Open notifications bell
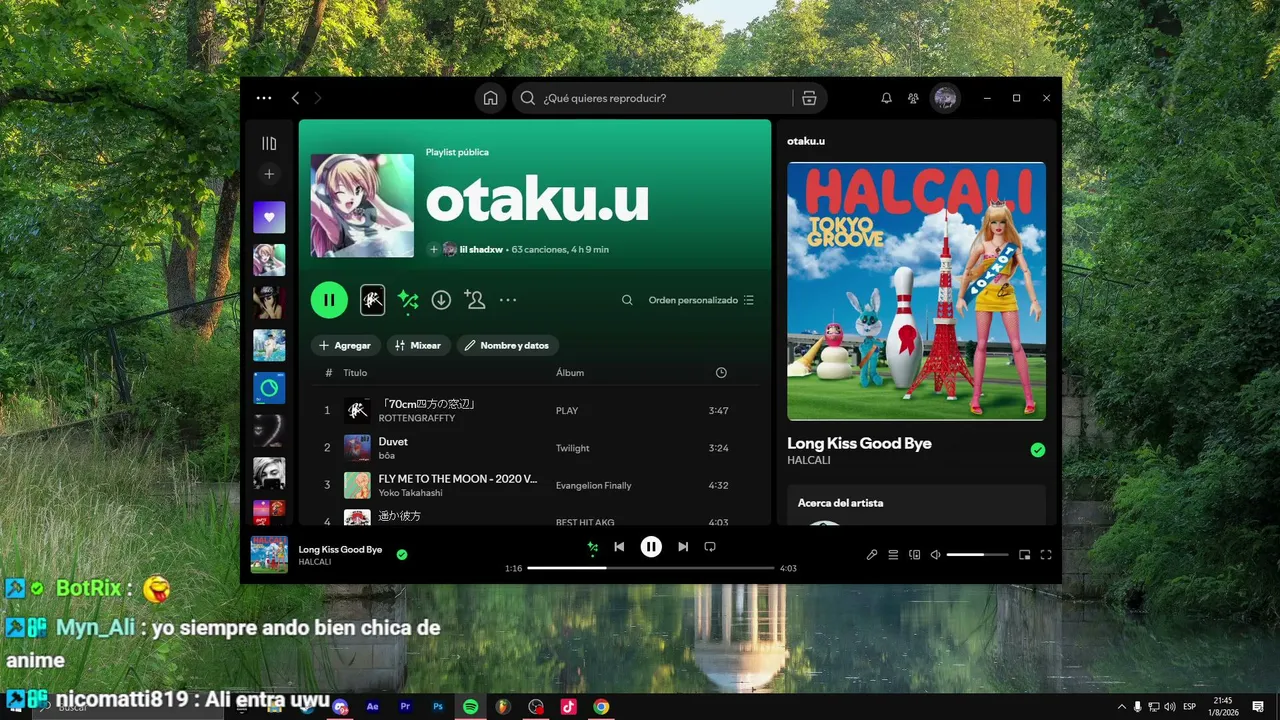The height and width of the screenshot is (720, 1280). (x=886, y=98)
